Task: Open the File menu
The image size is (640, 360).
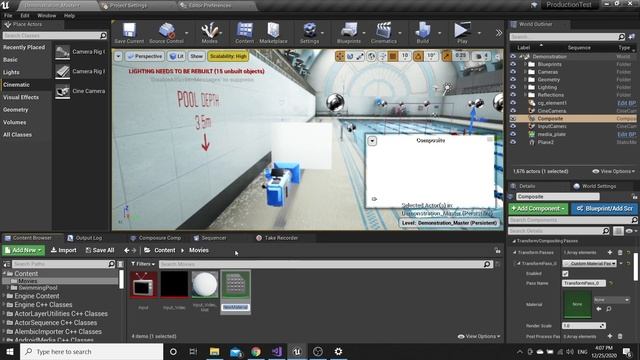Action: [x=8, y=16]
